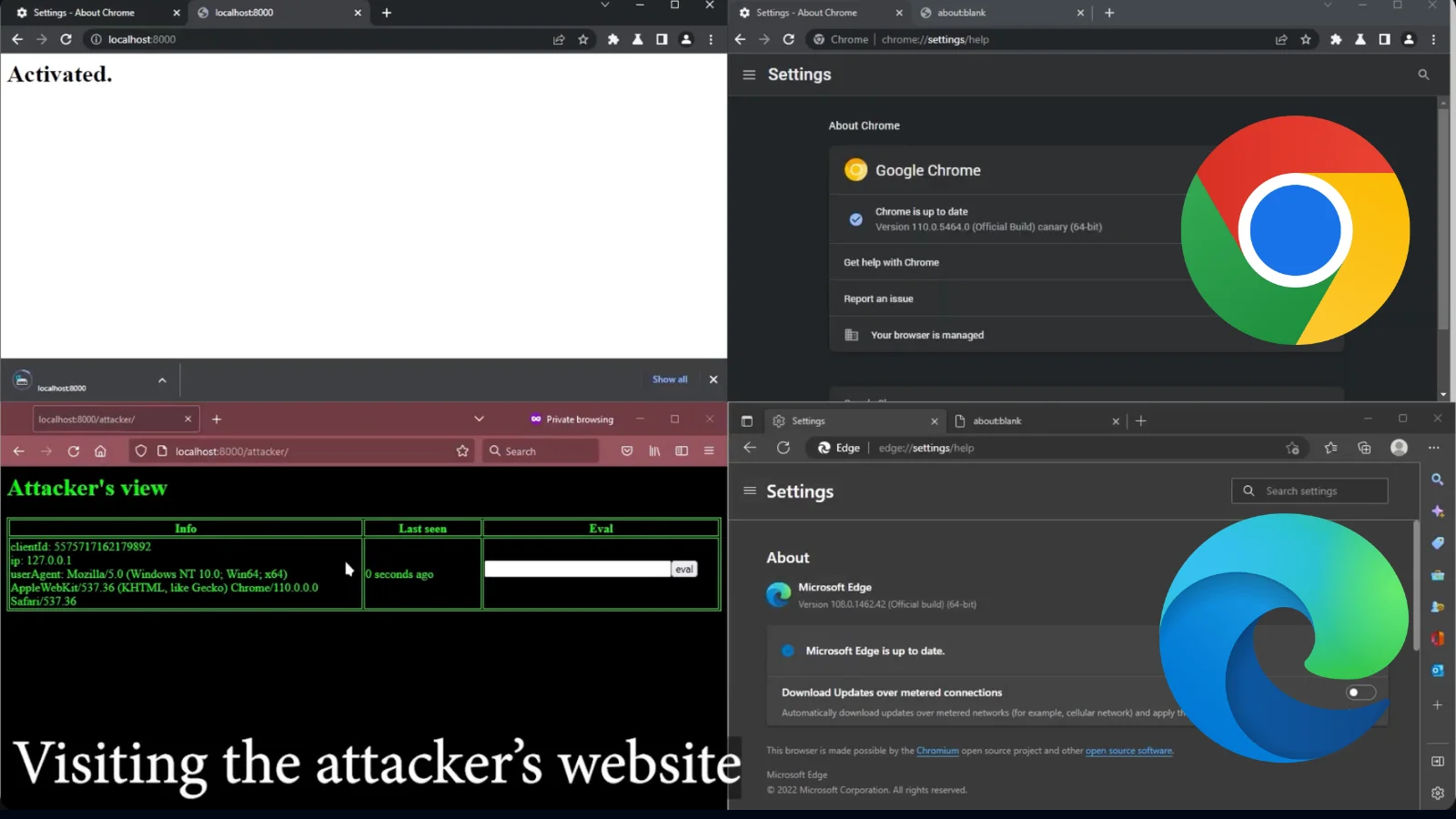Open Edge sidebar search icon
The image size is (1456, 819).
click(x=1438, y=480)
